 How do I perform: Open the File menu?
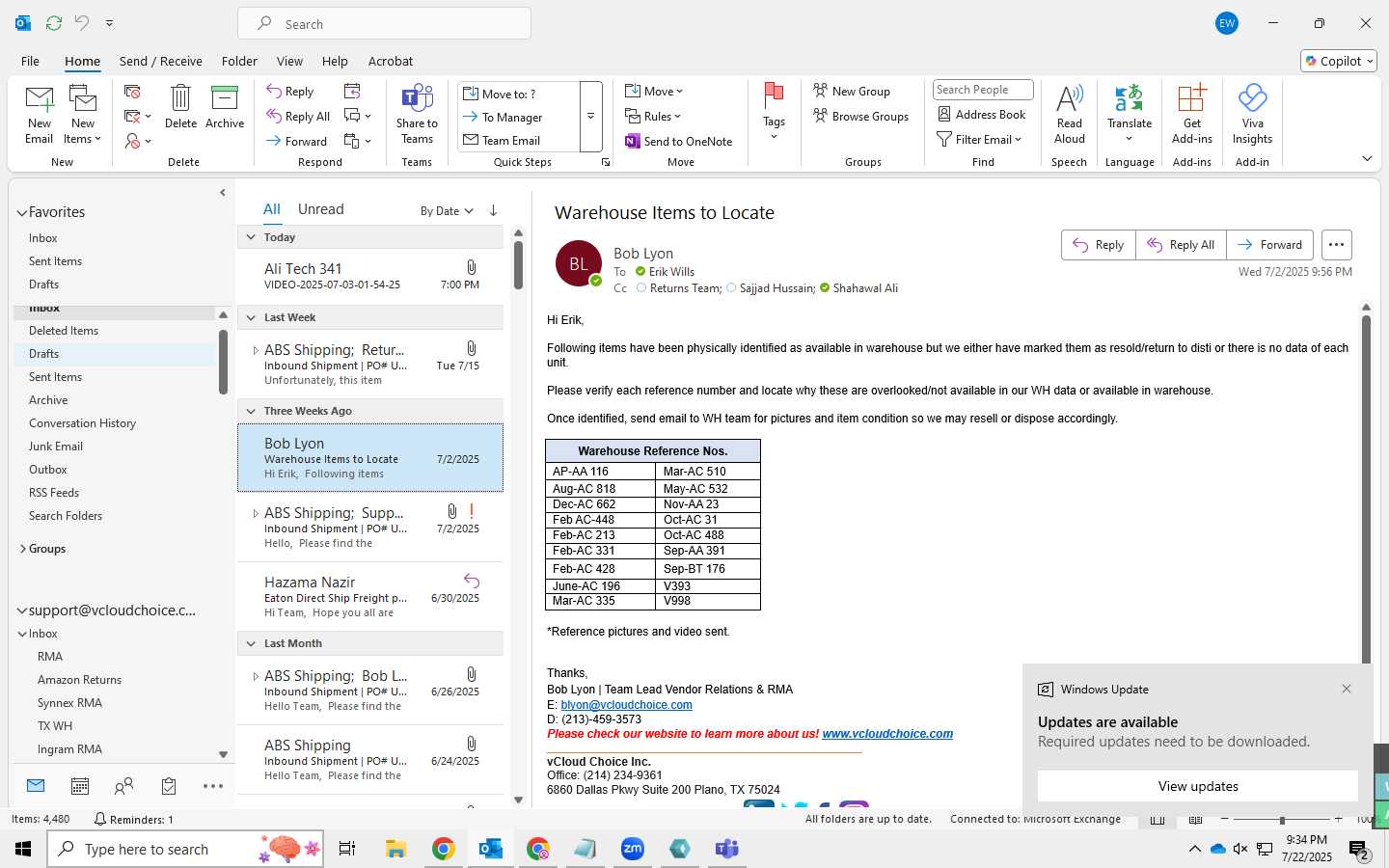pyautogui.click(x=31, y=61)
